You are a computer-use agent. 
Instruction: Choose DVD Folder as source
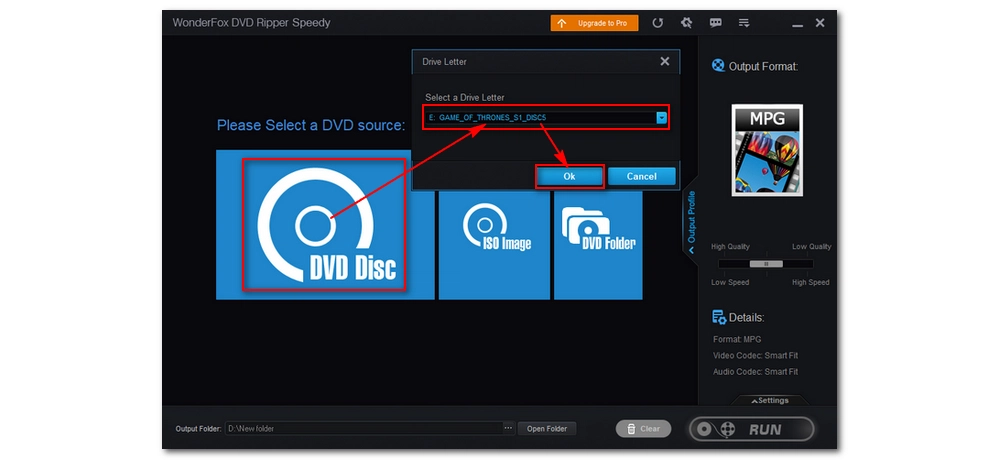[598, 246]
